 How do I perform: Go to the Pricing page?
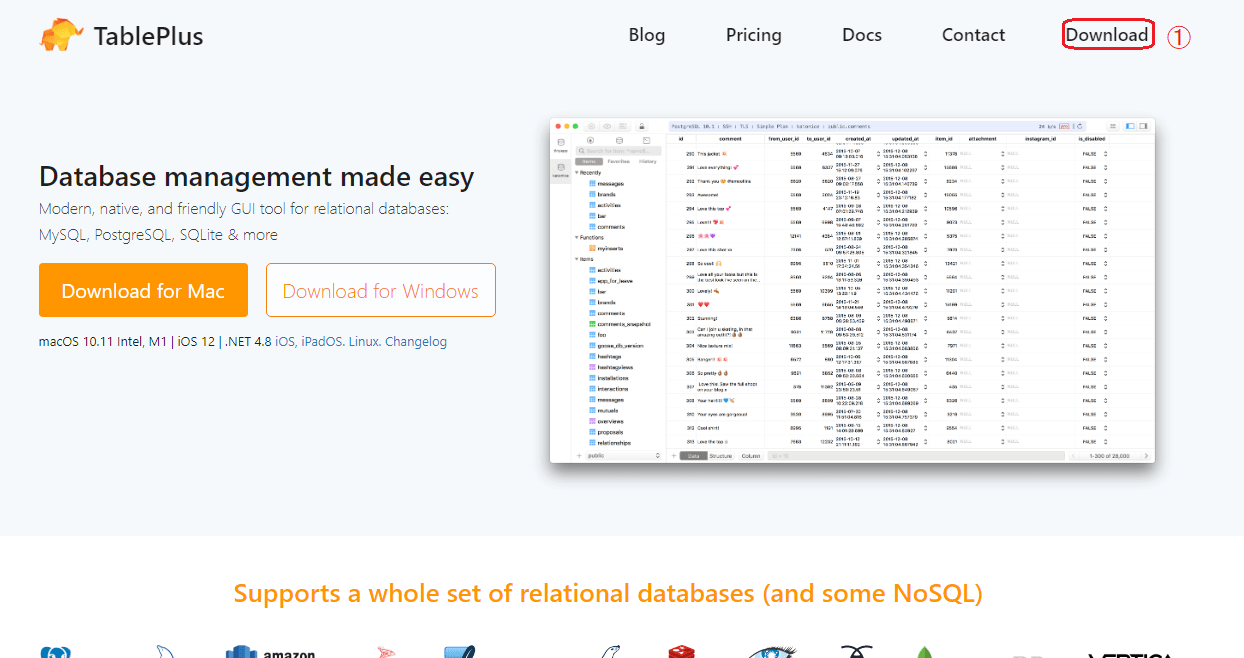coord(754,35)
